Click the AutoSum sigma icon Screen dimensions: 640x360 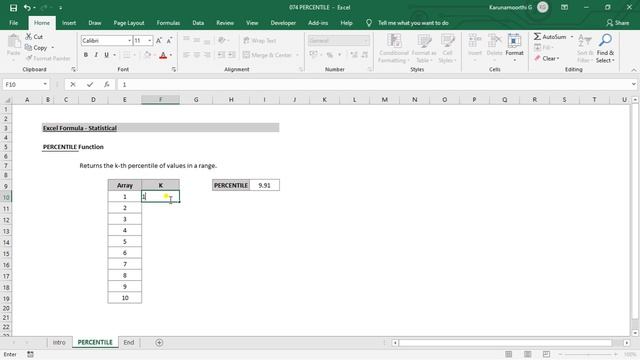coord(537,37)
